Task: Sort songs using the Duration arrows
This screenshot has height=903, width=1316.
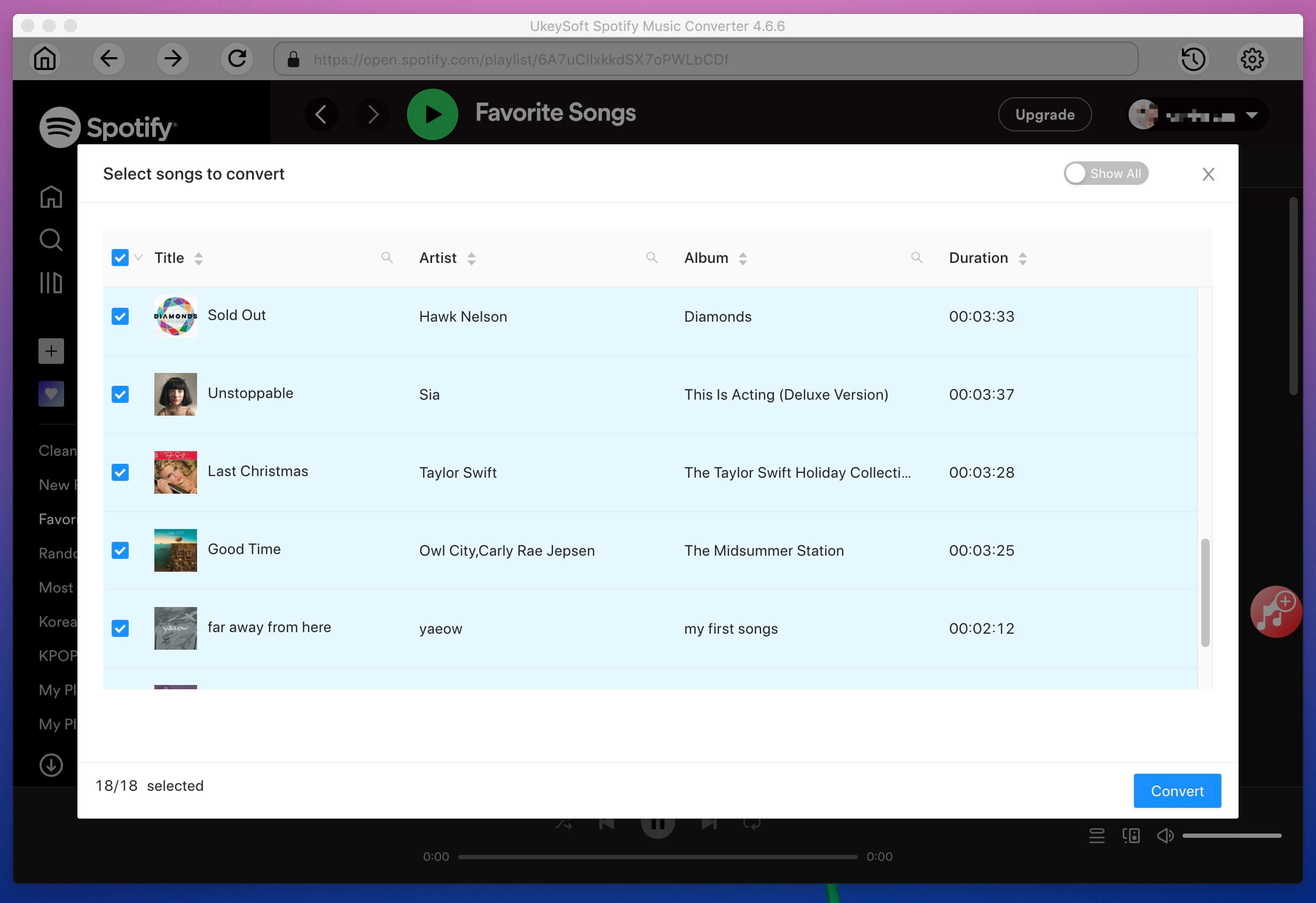Action: 1023,258
